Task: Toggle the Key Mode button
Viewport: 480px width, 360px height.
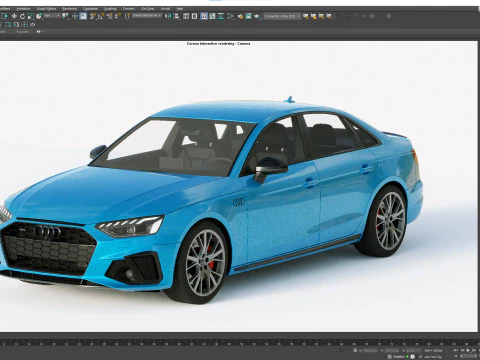Action: click(456, 356)
